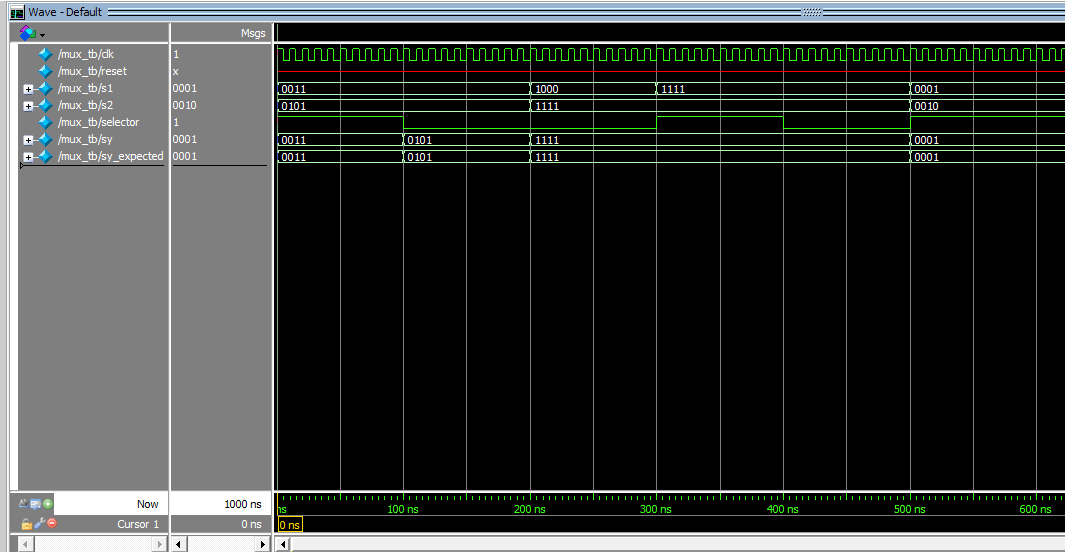Click the diamond icon of /mux_tb/sy
The height and width of the screenshot is (552, 1065).
46,139
